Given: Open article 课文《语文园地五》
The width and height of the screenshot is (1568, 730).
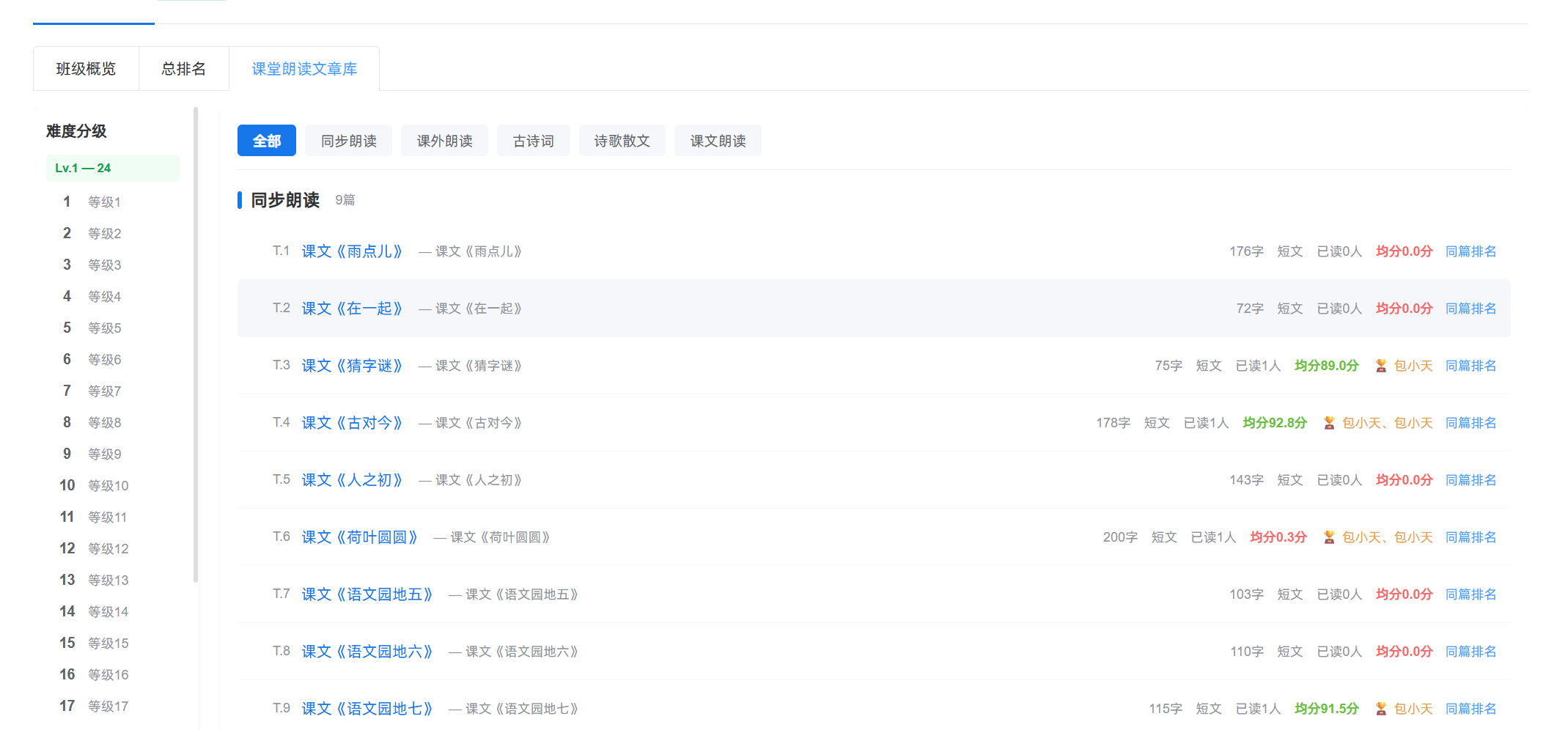Looking at the screenshot, I should point(367,594).
